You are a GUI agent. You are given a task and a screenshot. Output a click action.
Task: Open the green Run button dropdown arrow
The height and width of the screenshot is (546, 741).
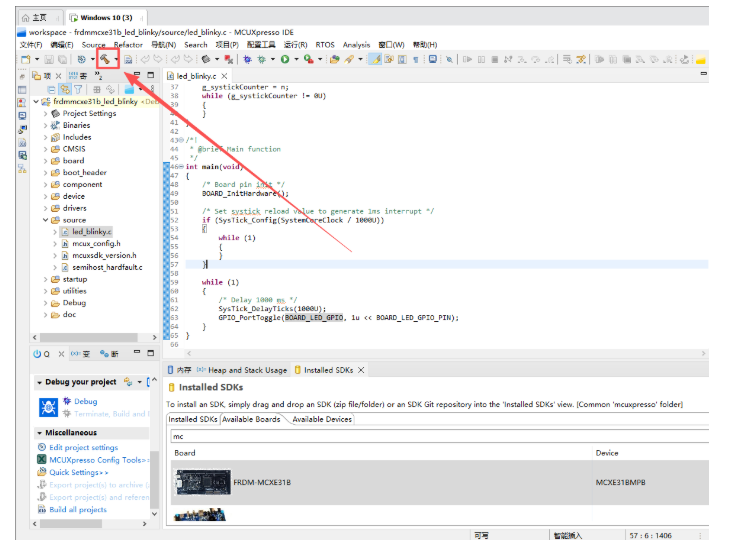pyautogui.click(x=296, y=59)
